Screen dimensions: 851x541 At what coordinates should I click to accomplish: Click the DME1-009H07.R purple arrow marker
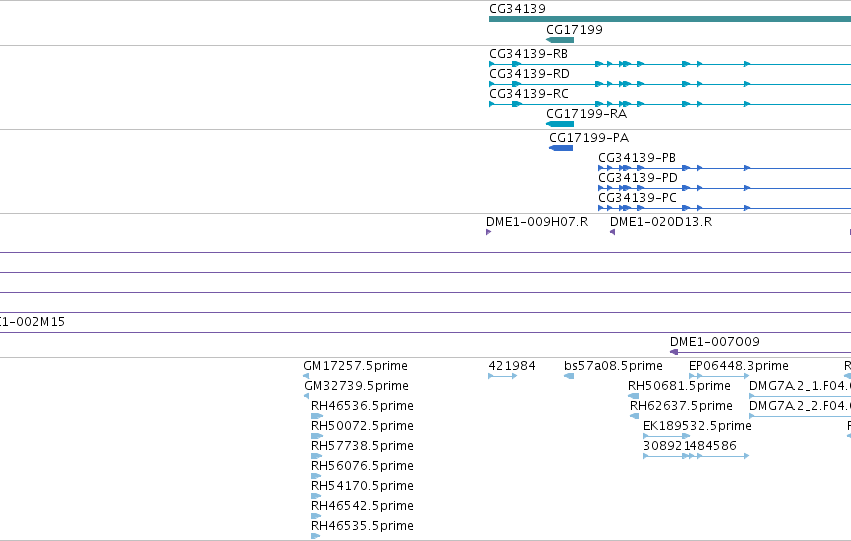(488, 232)
